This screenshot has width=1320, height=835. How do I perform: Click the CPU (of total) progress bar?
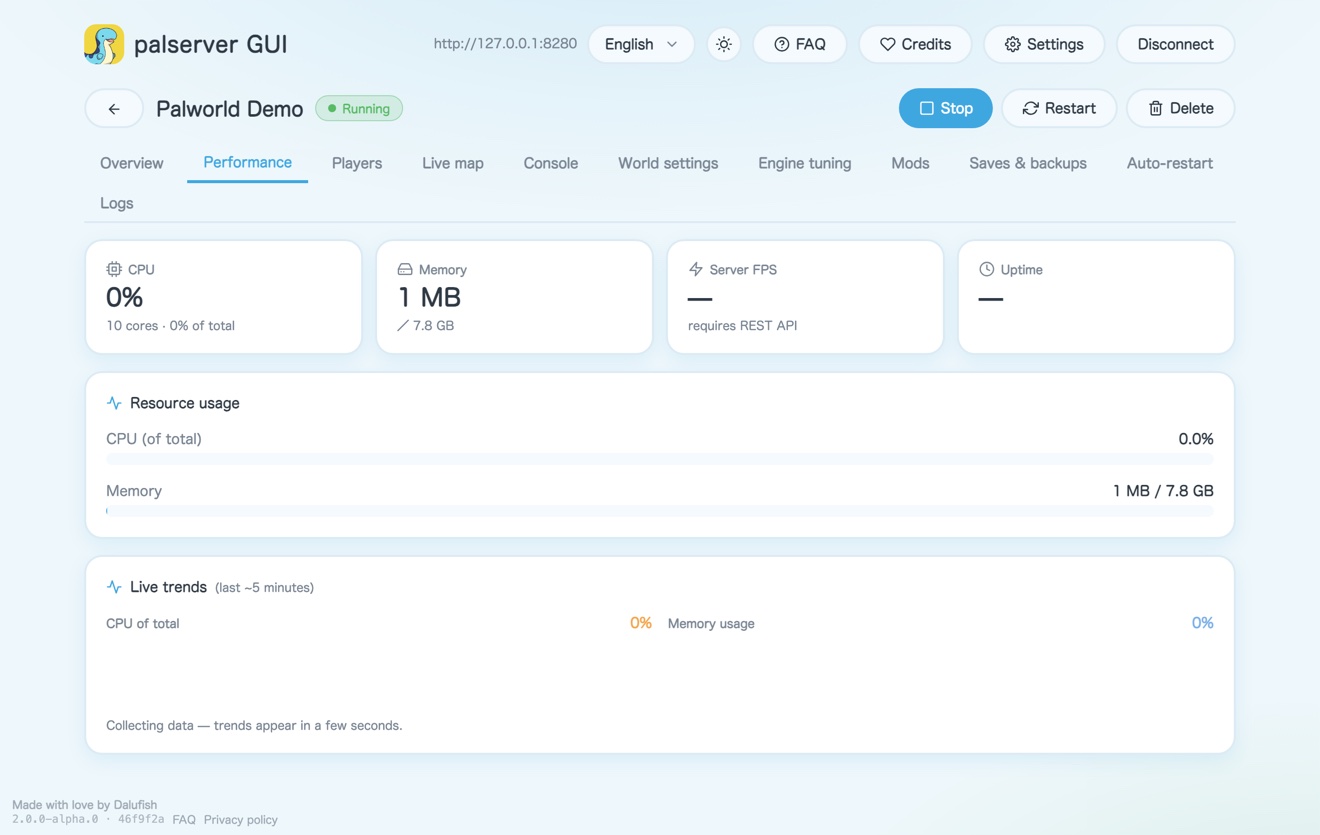click(x=660, y=459)
